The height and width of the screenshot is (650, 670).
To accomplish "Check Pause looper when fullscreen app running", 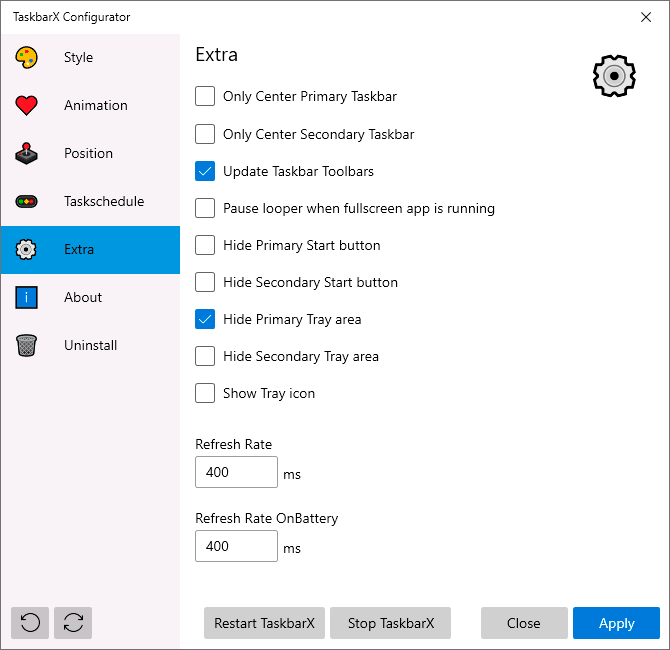I will click(205, 208).
